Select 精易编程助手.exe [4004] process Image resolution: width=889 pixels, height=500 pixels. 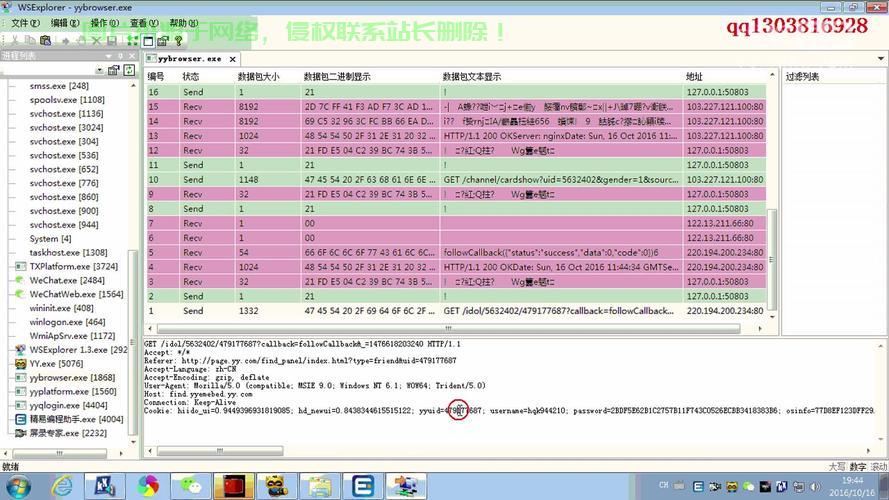[76, 420]
